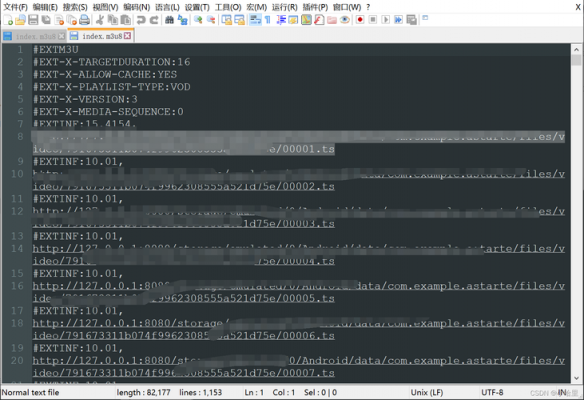Click the Cut scissors icon
This screenshot has width=584, height=400.
(100, 20)
